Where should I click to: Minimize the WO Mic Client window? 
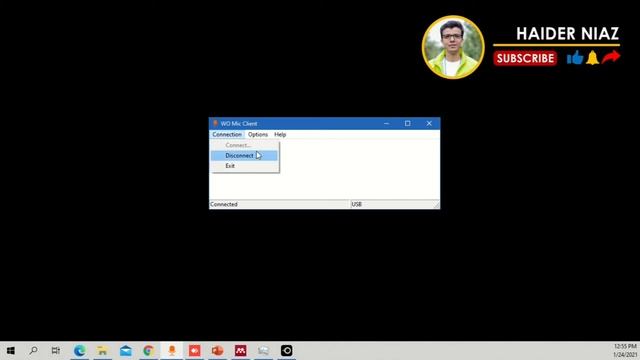point(386,123)
